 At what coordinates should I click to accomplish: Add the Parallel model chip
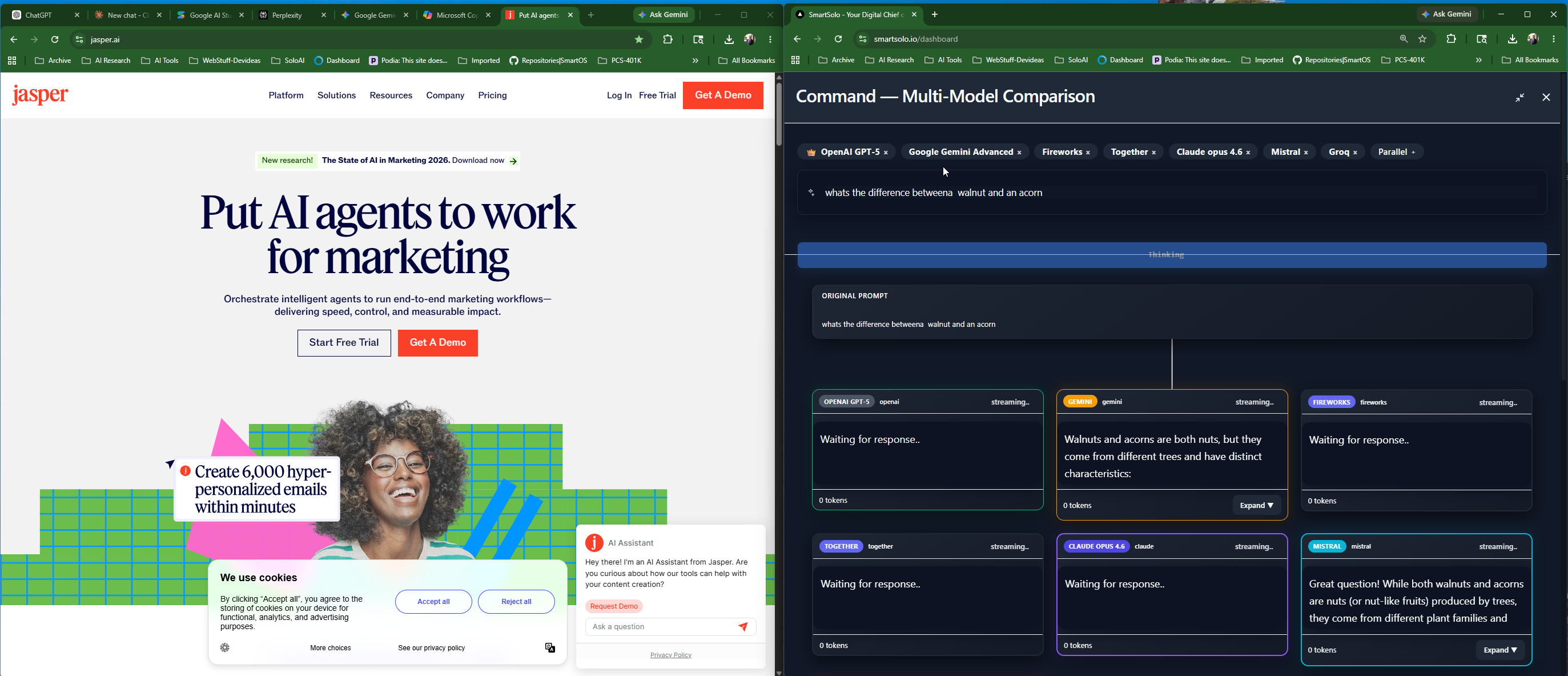click(1413, 152)
